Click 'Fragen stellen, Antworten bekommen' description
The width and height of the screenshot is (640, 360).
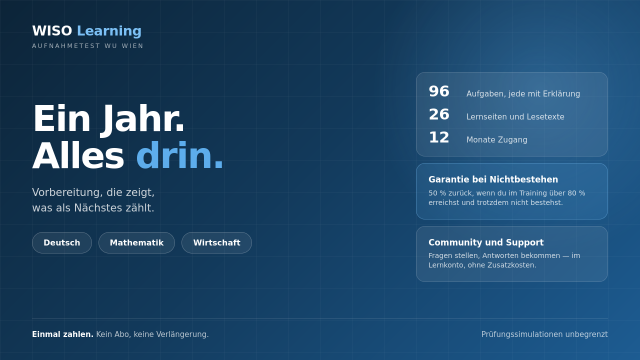(504, 260)
